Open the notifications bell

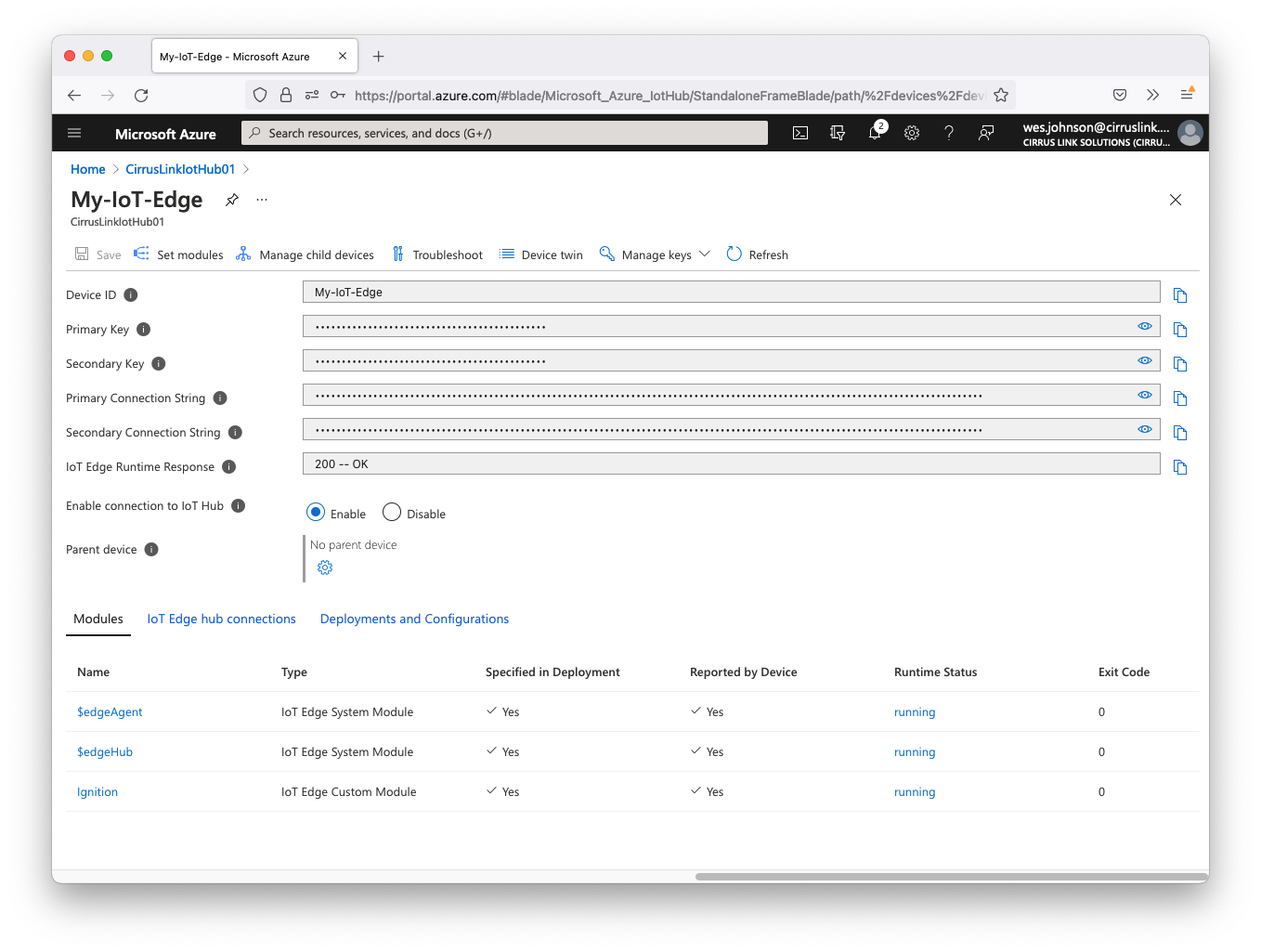click(875, 133)
